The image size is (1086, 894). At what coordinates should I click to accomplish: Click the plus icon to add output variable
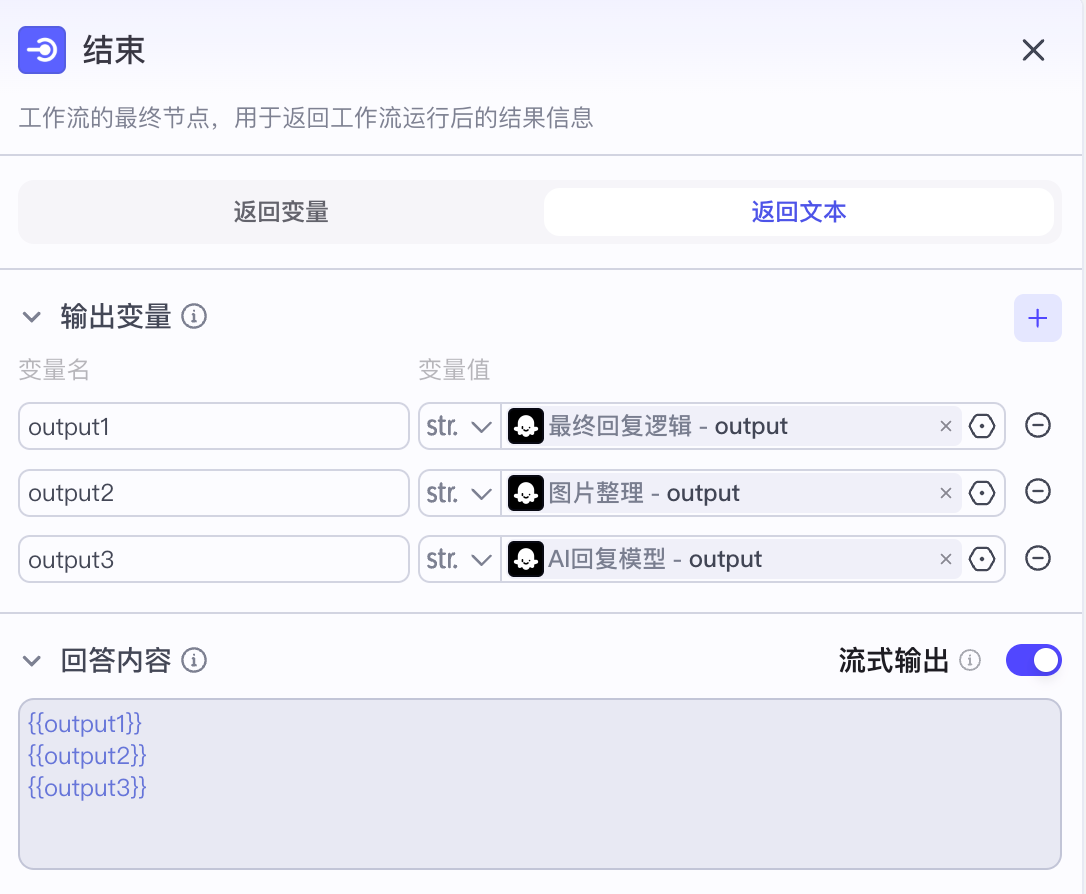(x=1037, y=318)
